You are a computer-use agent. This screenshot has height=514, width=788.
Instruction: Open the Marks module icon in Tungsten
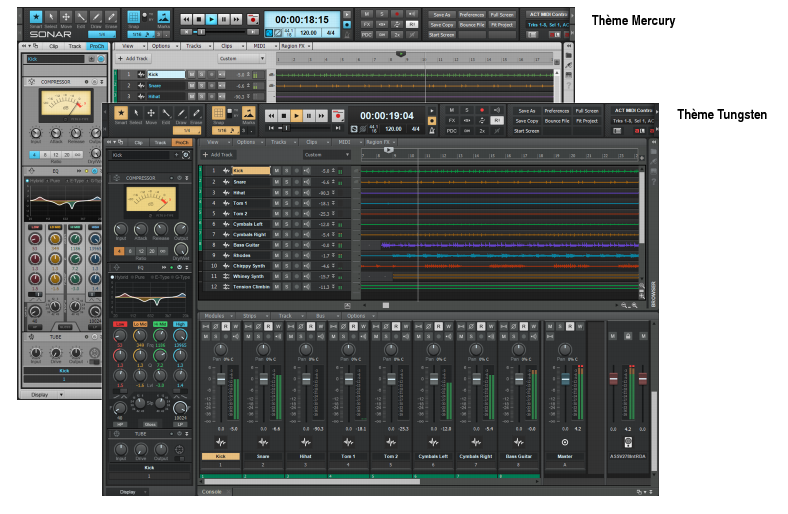point(248,113)
